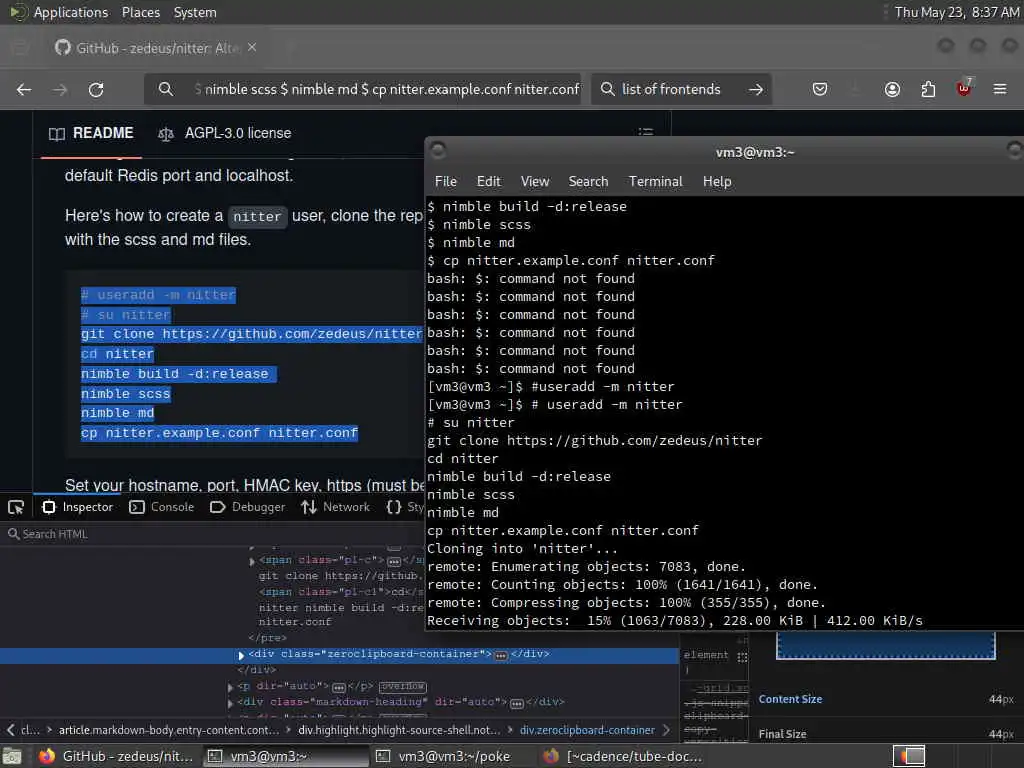Image resolution: width=1024 pixels, height=768 pixels.
Task: Expand the zeroclipboard-container div node
Action: tap(241, 655)
